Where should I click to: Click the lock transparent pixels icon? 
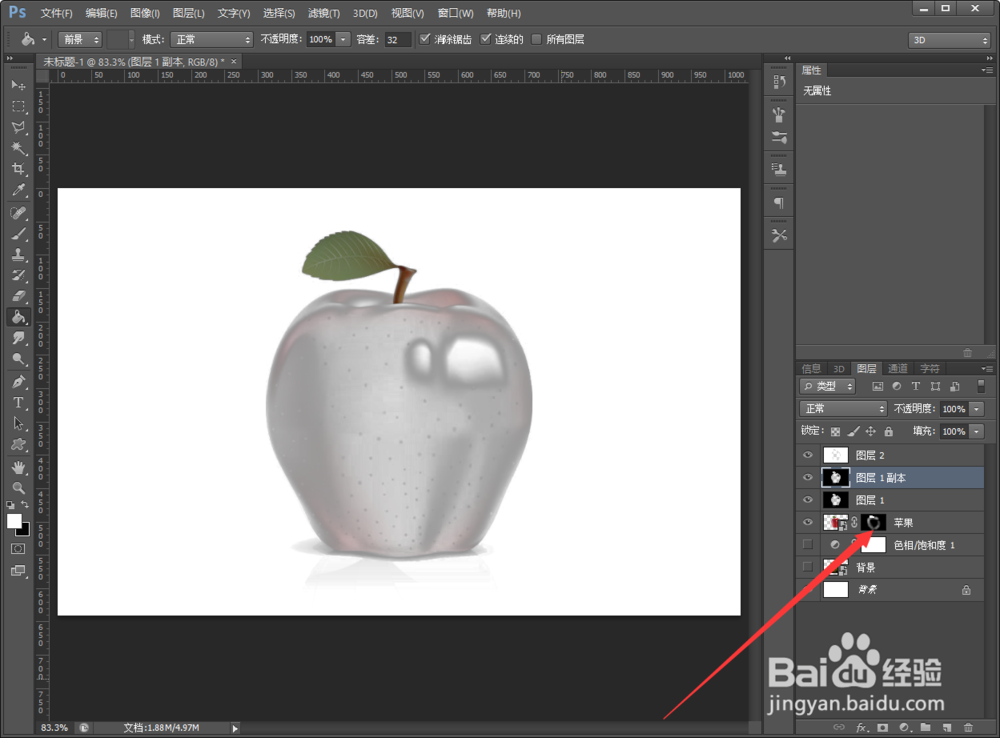coord(835,432)
